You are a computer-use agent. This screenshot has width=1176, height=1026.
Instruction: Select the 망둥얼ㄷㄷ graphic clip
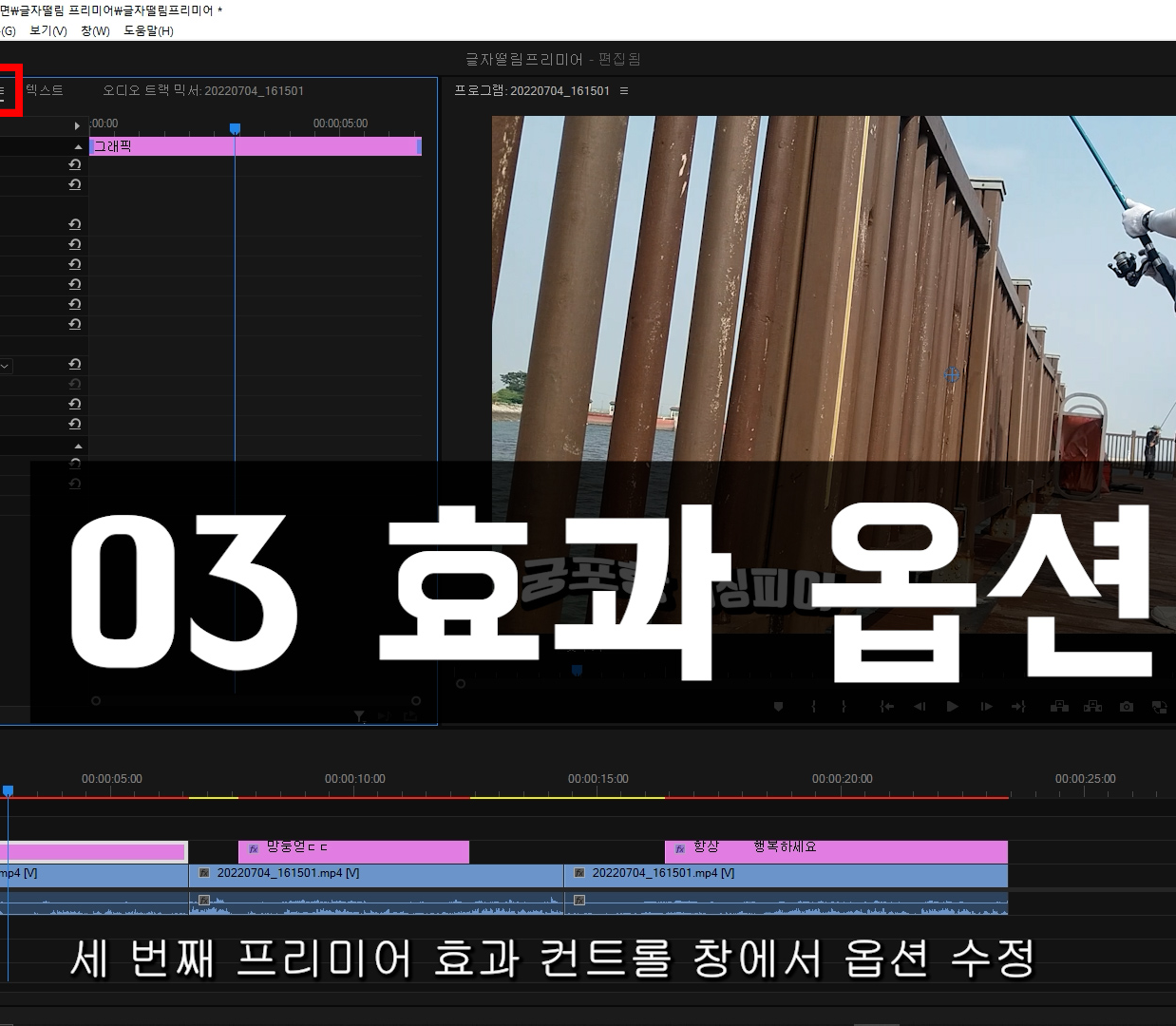click(353, 851)
